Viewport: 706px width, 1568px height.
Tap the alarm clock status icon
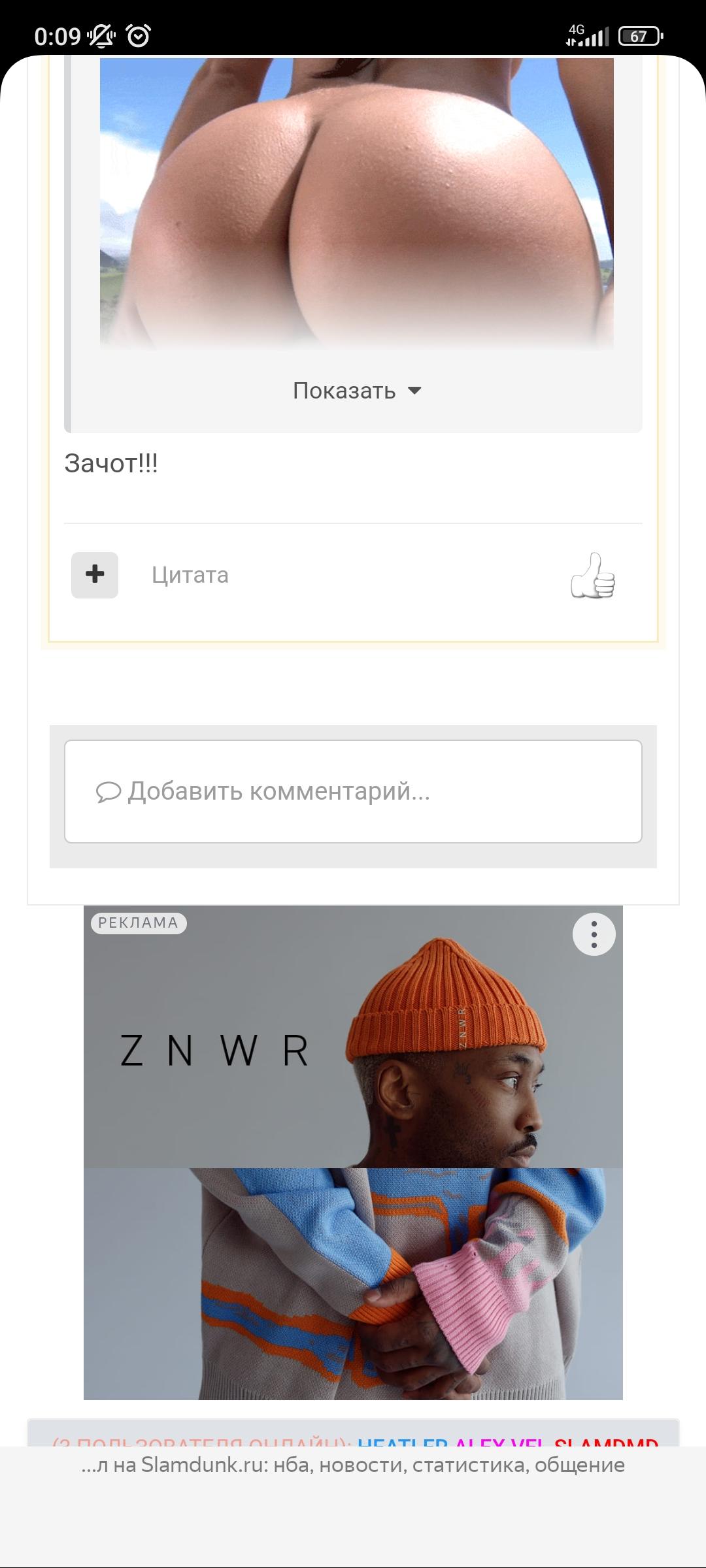[138, 36]
